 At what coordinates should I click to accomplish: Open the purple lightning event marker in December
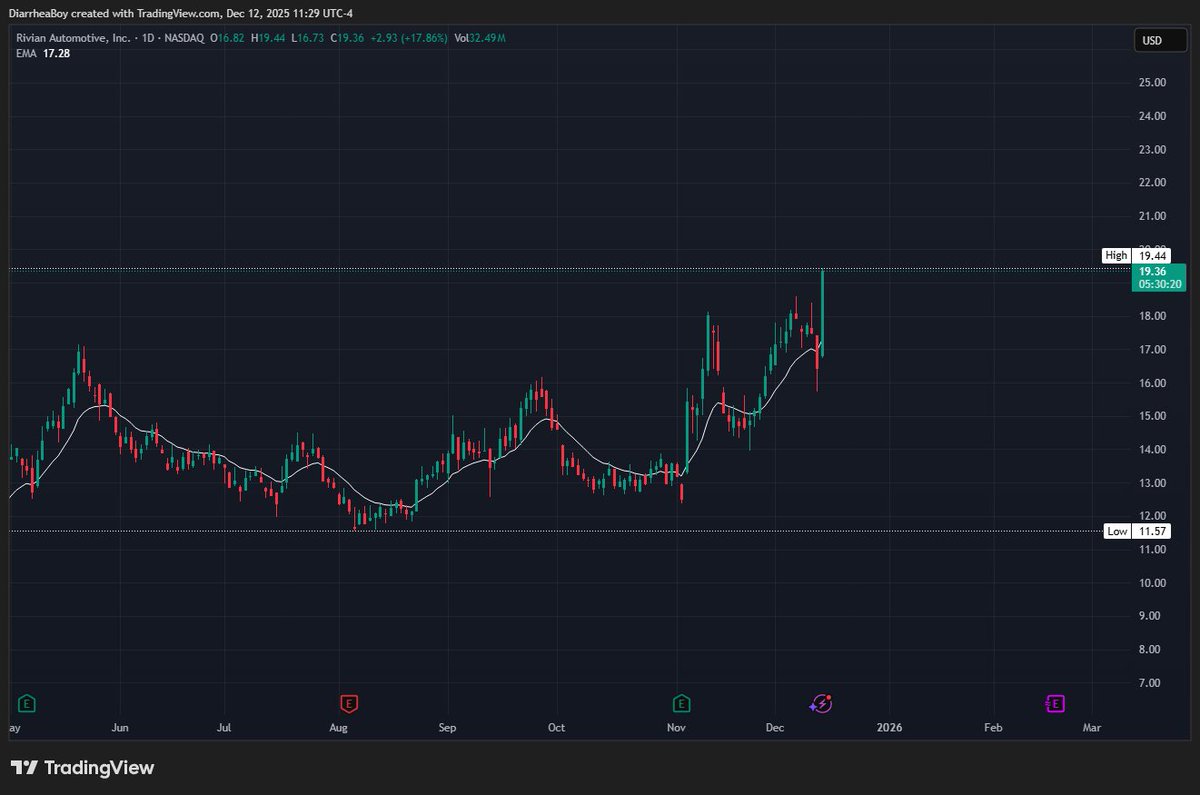(x=821, y=703)
